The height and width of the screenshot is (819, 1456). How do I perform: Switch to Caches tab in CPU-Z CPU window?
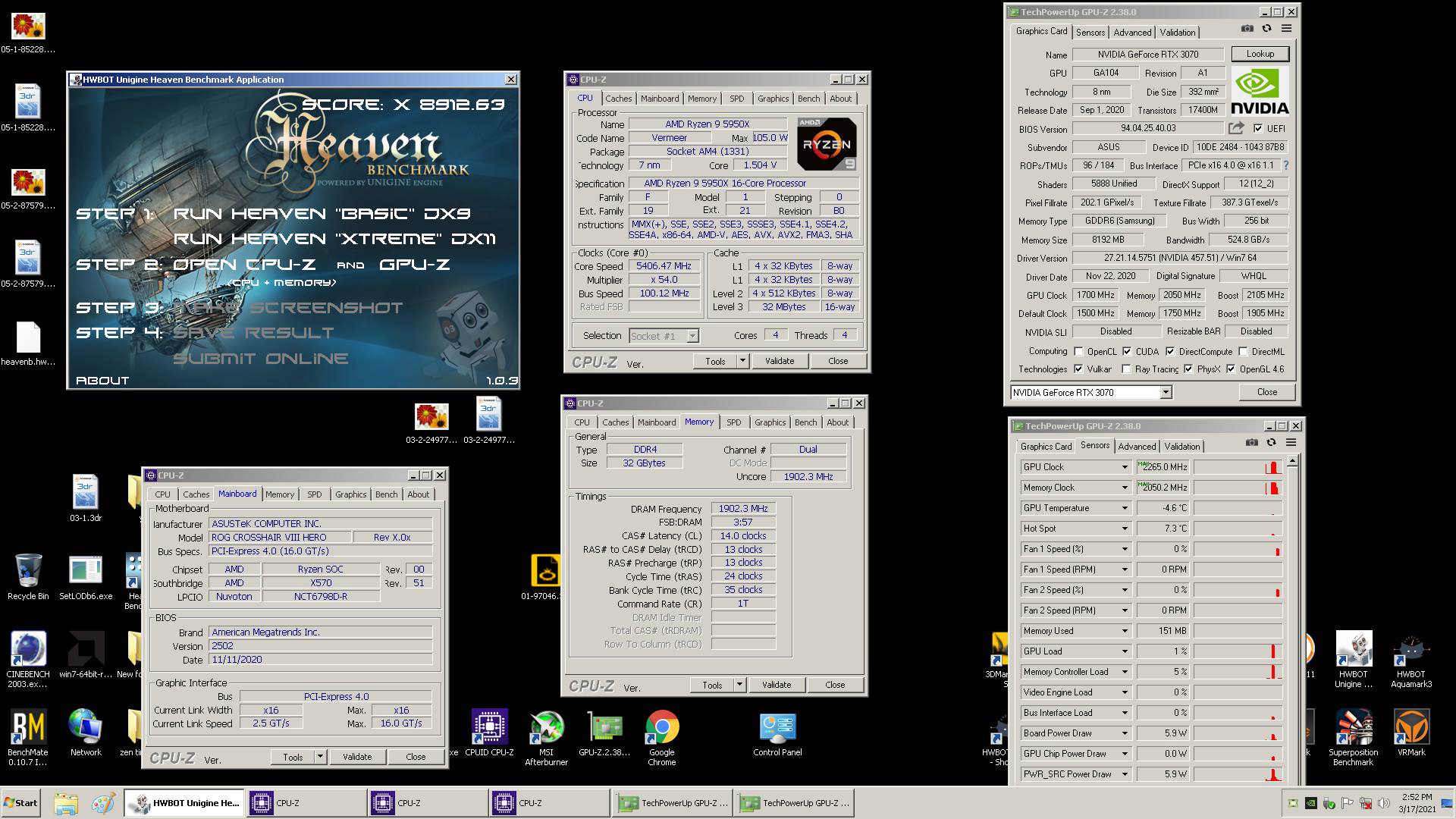618,99
